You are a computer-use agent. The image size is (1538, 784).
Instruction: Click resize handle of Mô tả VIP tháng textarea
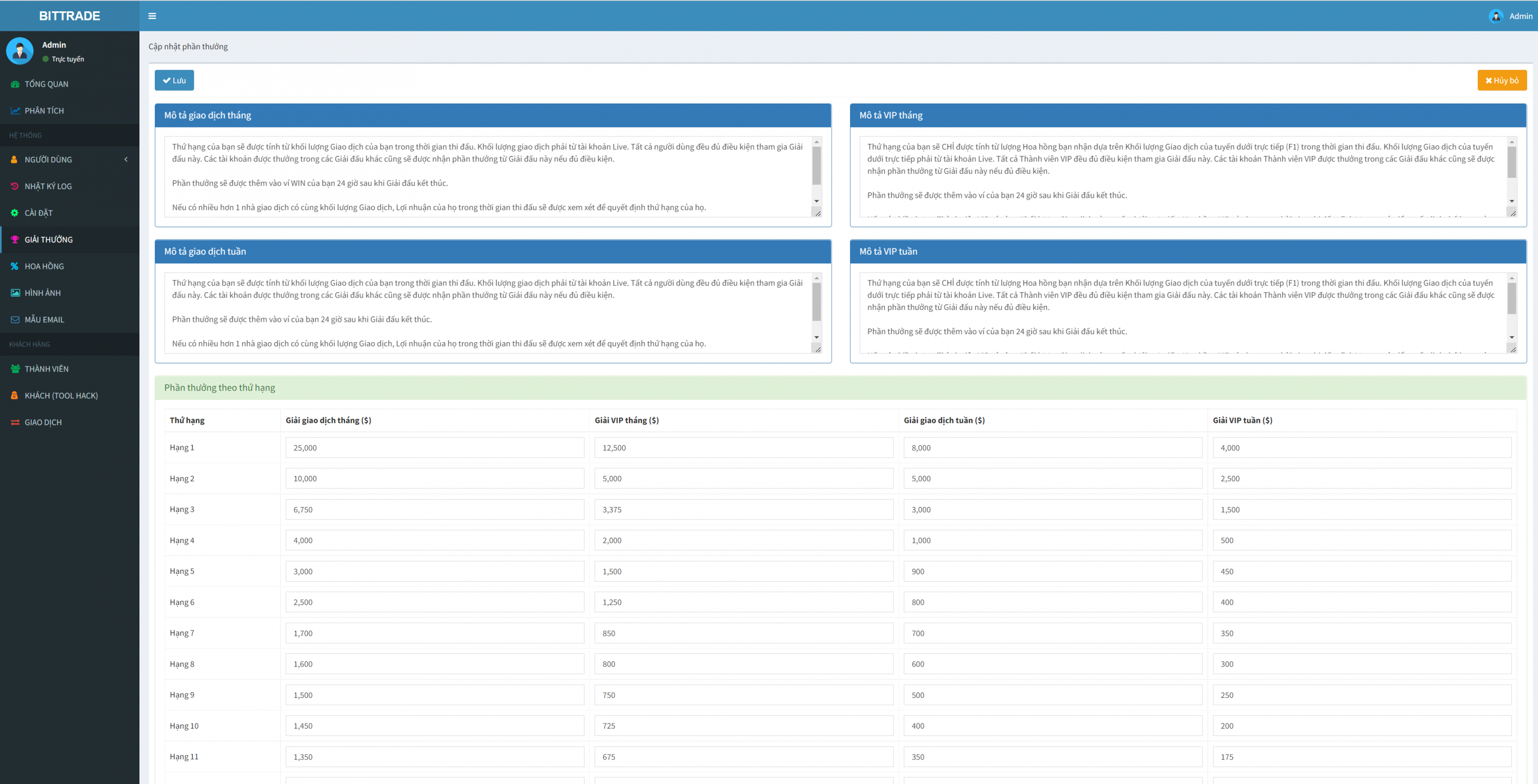click(1512, 213)
